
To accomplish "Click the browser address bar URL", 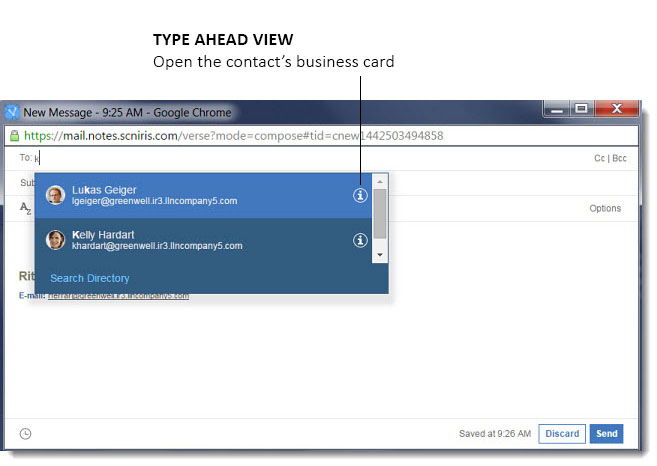I will [x=233, y=136].
